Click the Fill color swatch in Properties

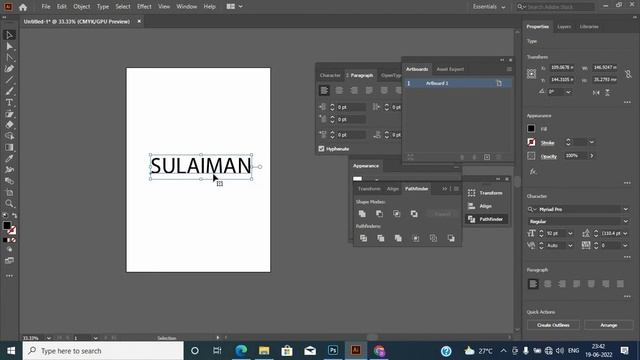[531, 129]
